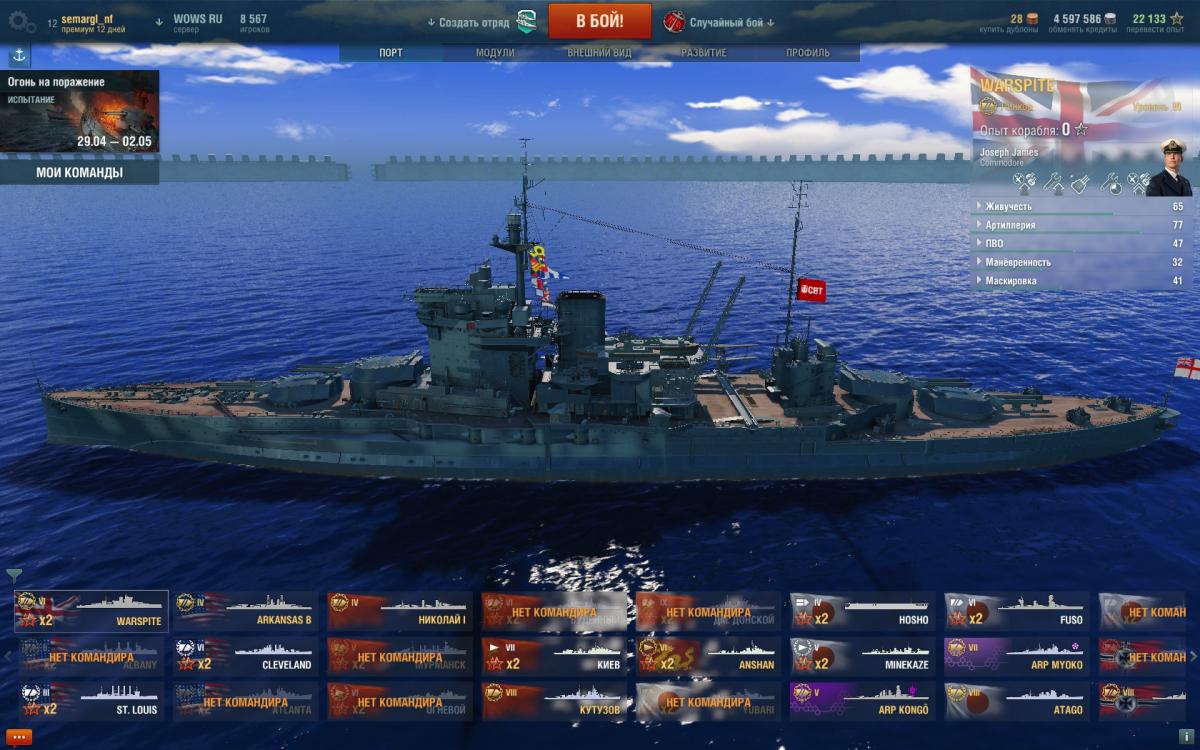Open the carousel filter funnel icon
This screenshot has height=750, width=1200.
(14, 575)
